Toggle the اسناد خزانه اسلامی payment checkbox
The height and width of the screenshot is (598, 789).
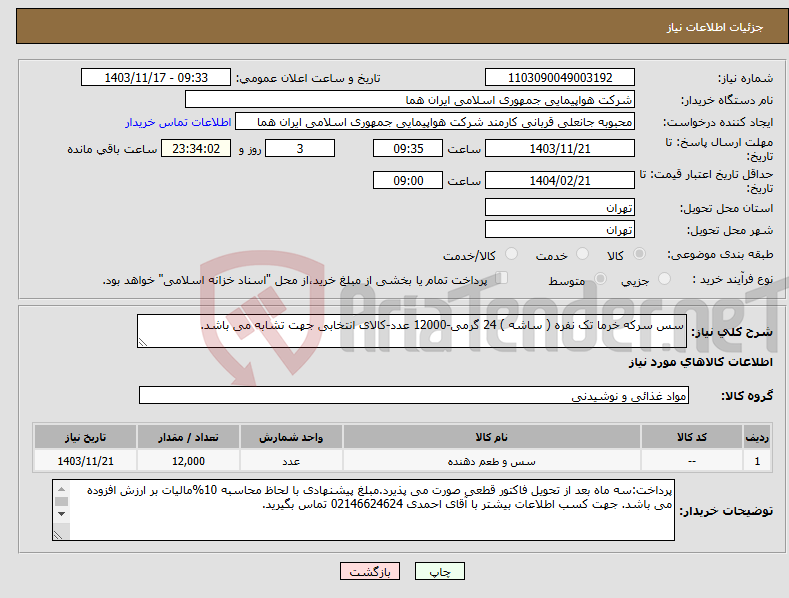coord(502,278)
